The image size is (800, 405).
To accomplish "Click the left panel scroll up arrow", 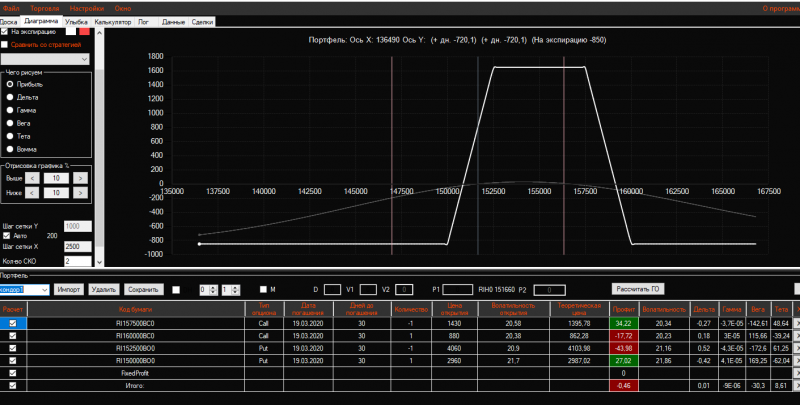I will pos(99,33).
